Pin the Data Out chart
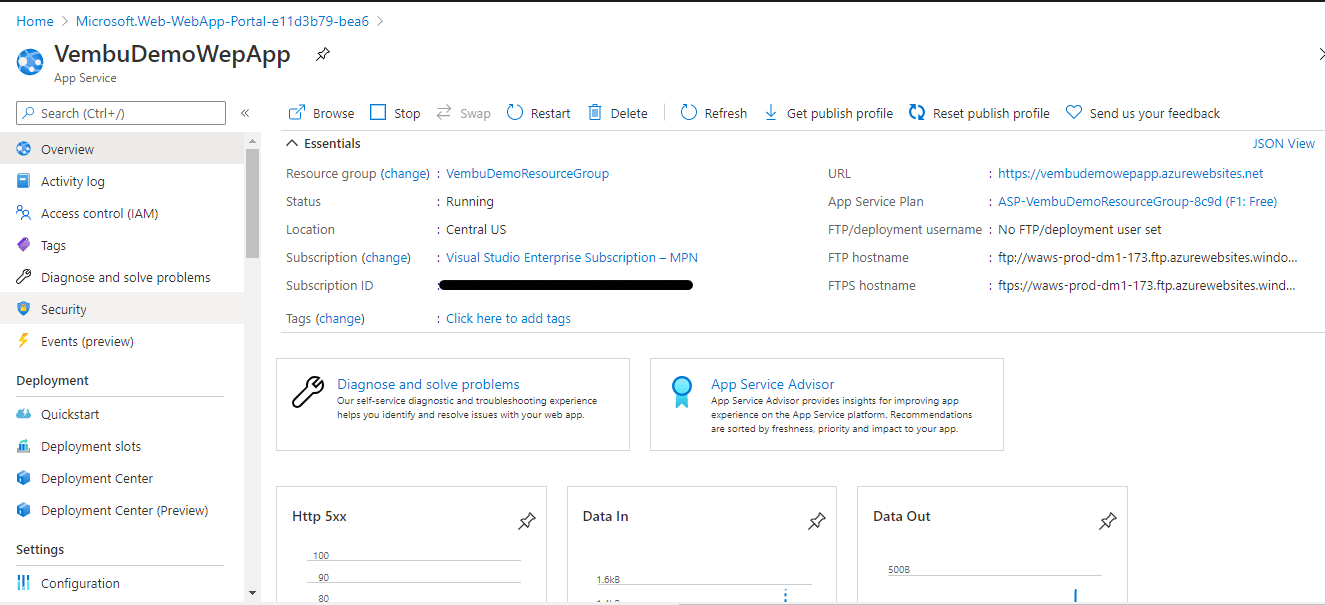Screen dimensions: 1325x605 (x=1107, y=521)
